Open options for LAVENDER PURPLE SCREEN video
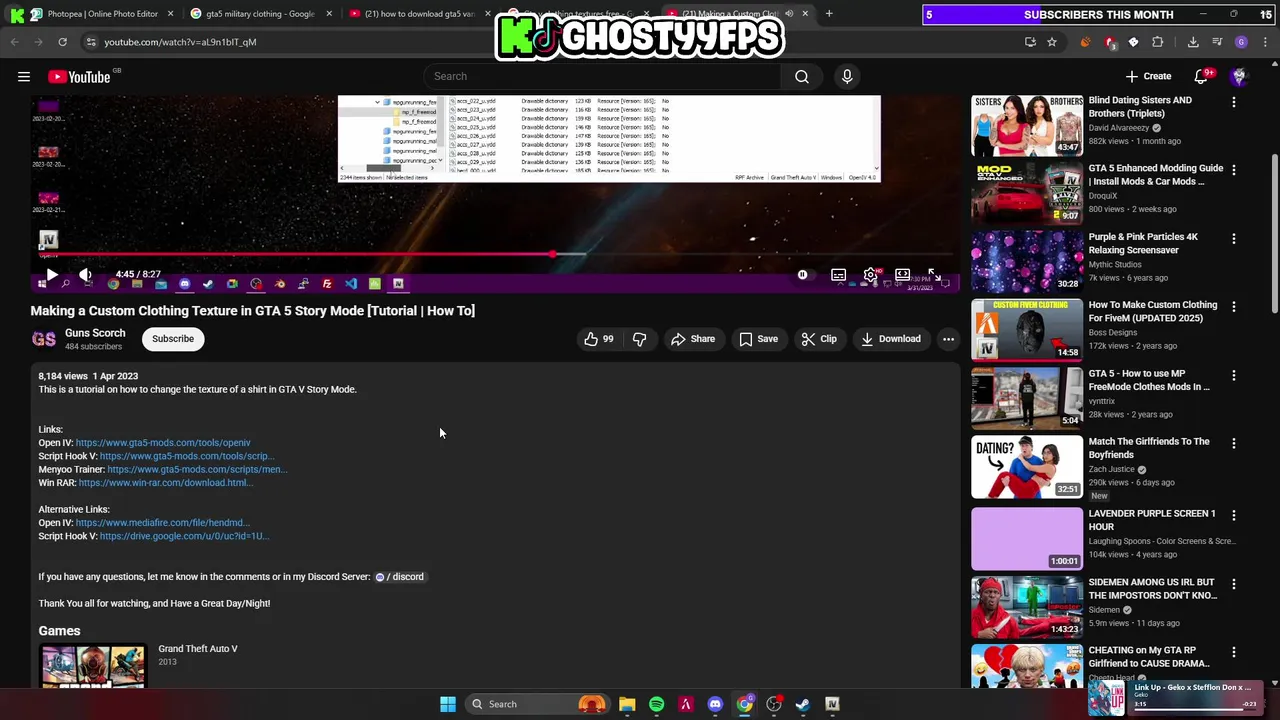Viewport: 1280px width, 720px height. [1234, 515]
